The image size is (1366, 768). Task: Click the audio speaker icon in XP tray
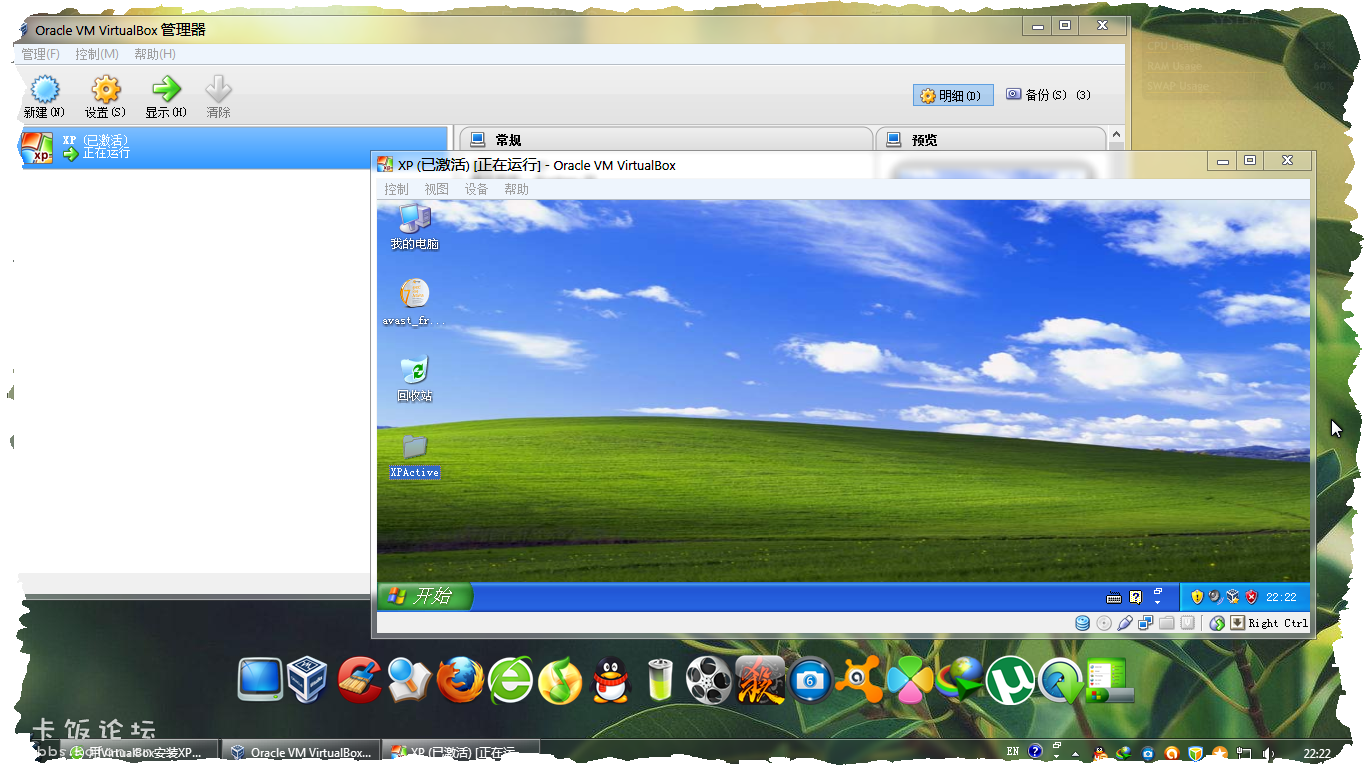point(1215,597)
